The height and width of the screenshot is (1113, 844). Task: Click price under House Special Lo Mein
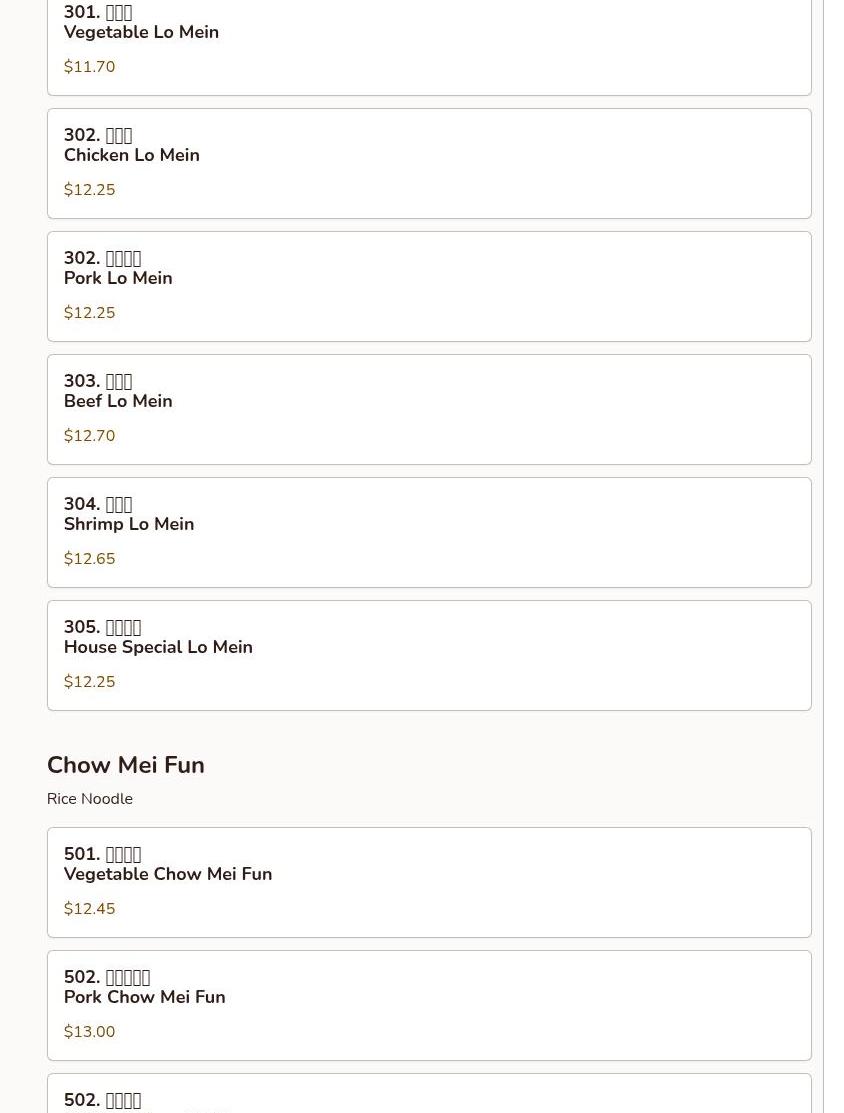89,682
